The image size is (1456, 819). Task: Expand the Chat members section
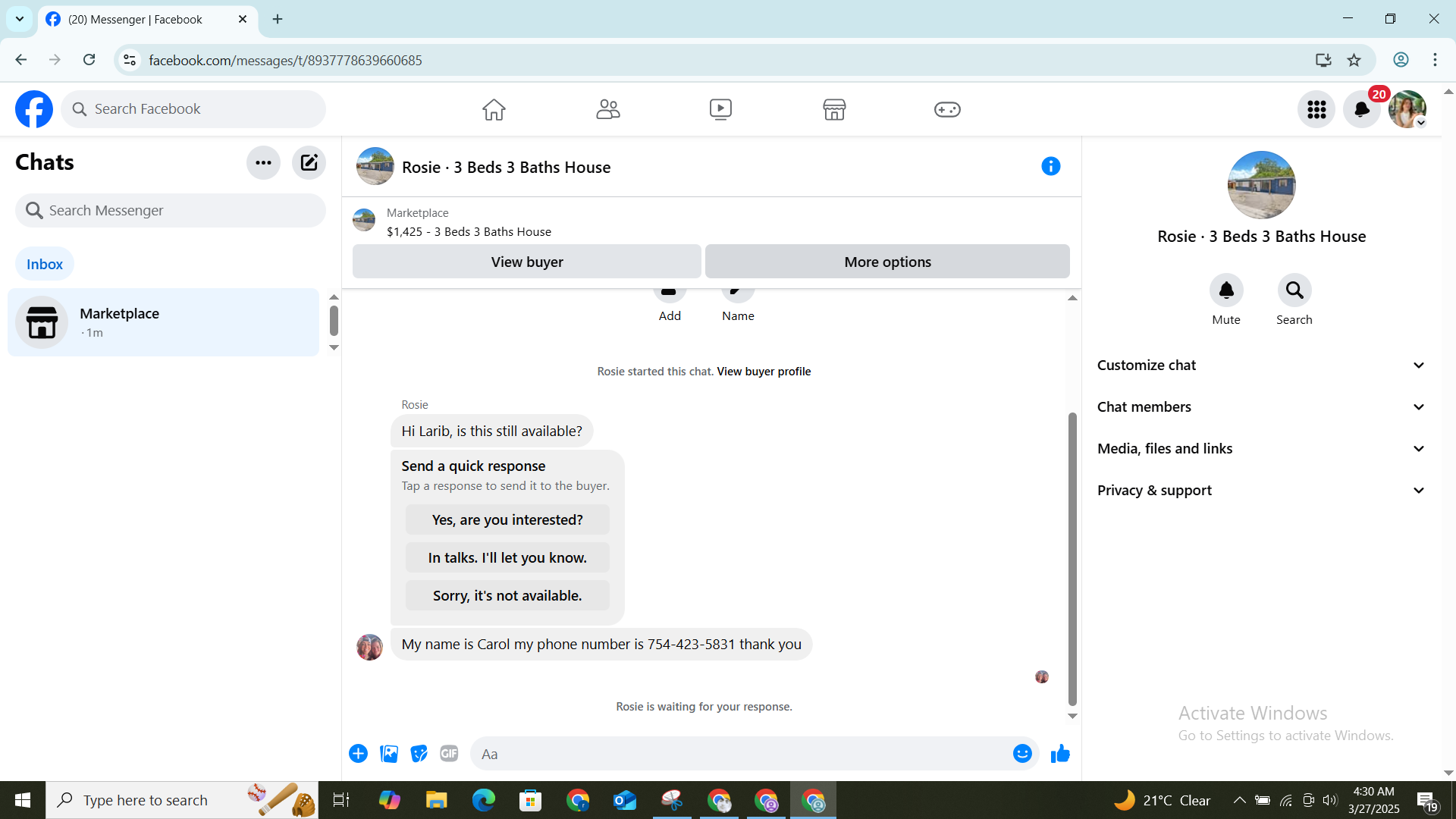[1261, 406]
